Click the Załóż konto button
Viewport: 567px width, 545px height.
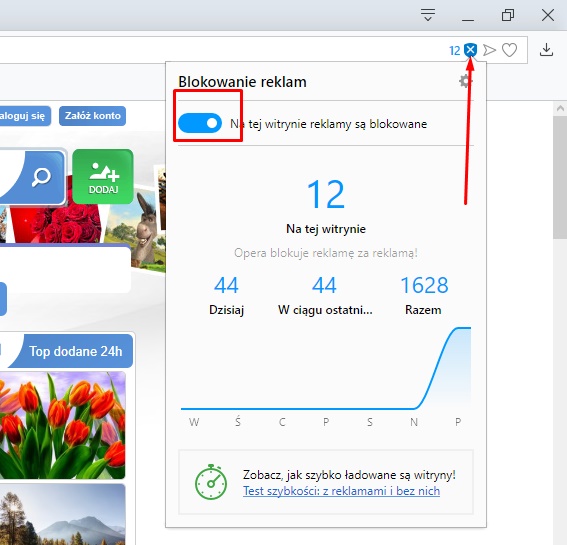(x=93, y=116)
